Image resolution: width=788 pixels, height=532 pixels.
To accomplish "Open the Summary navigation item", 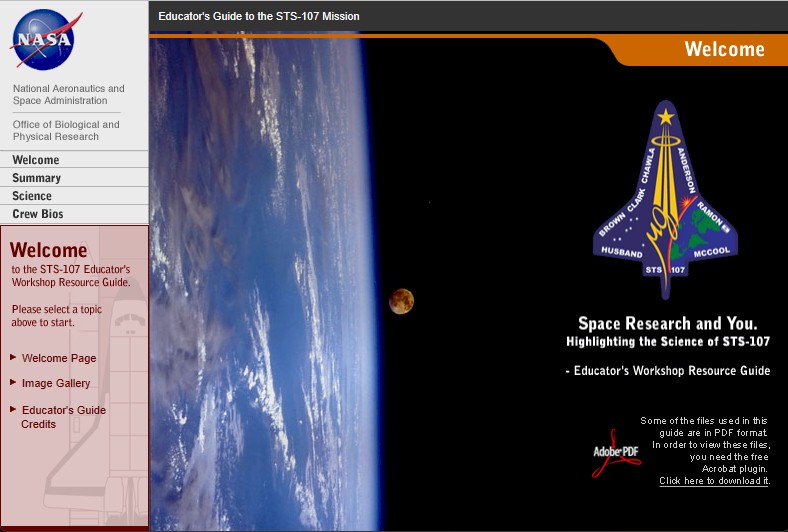I will [37, 178].
